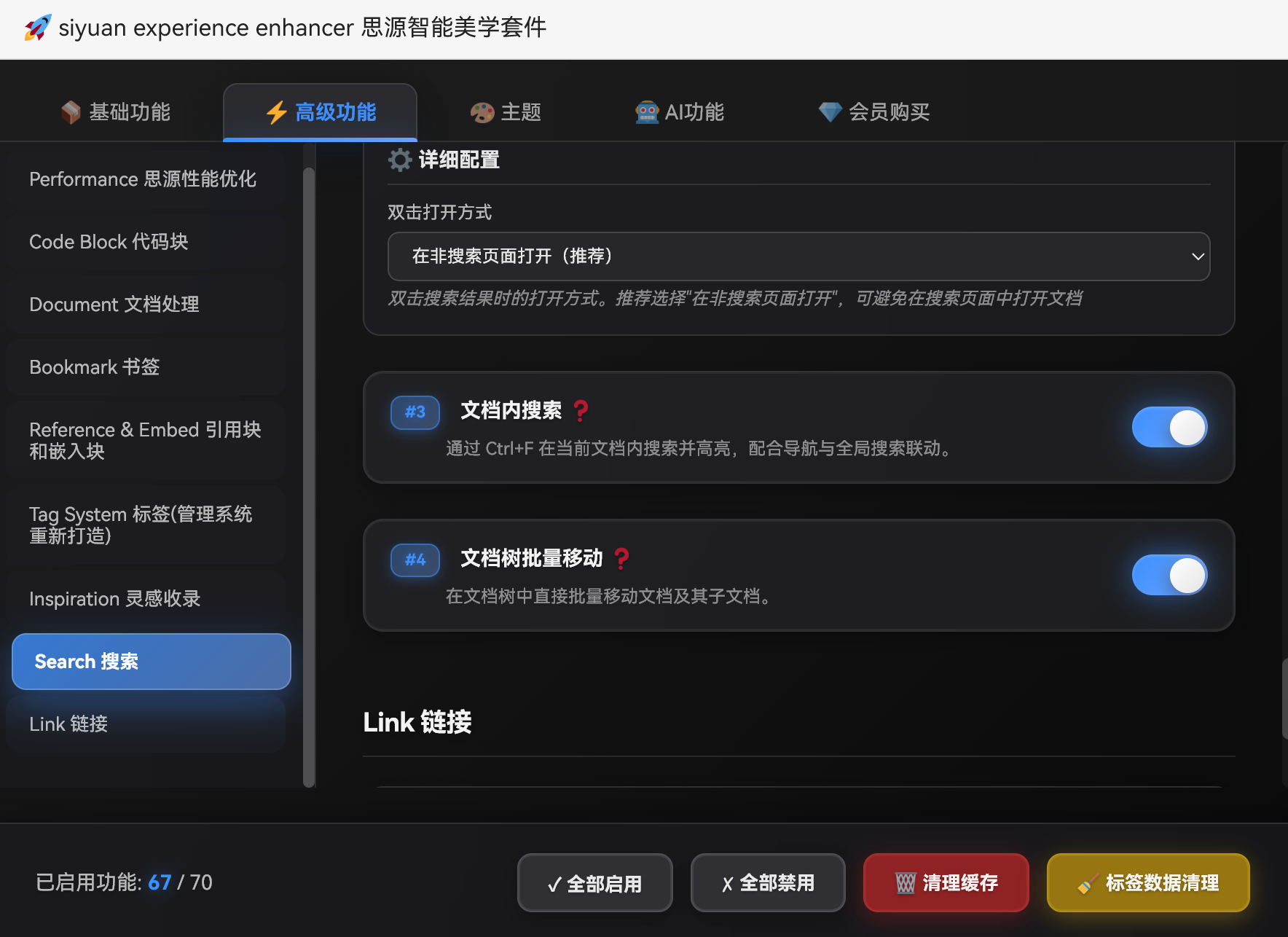
Task: Select the Bookmark 书签 sidebar item
Action: [x=146, y=367]
